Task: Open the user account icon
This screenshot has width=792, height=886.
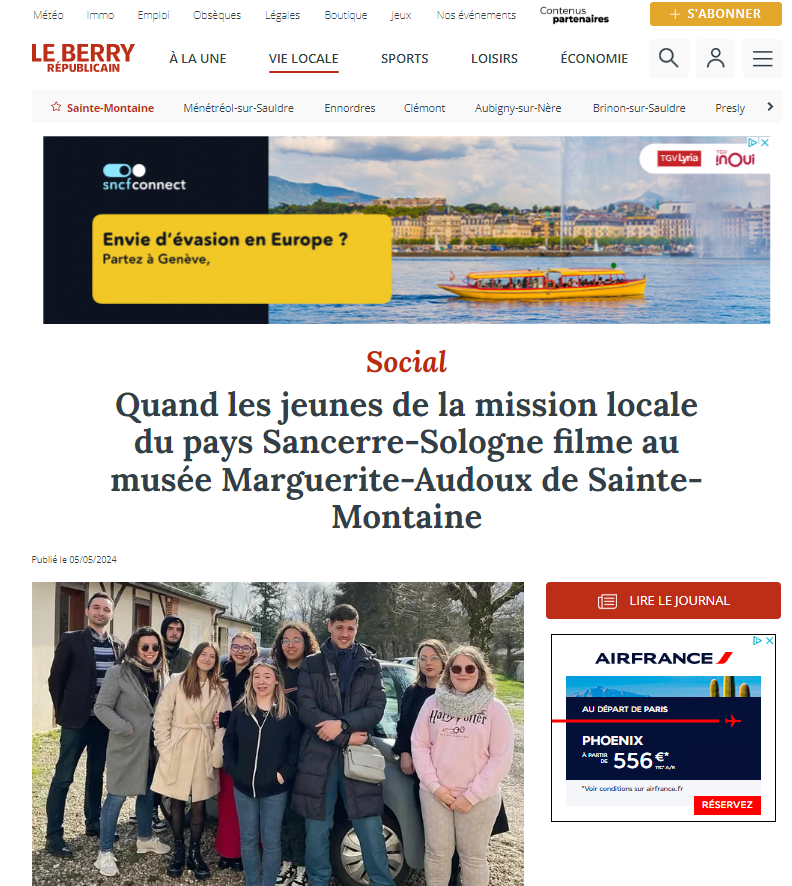Action: (x=715, y=58)
